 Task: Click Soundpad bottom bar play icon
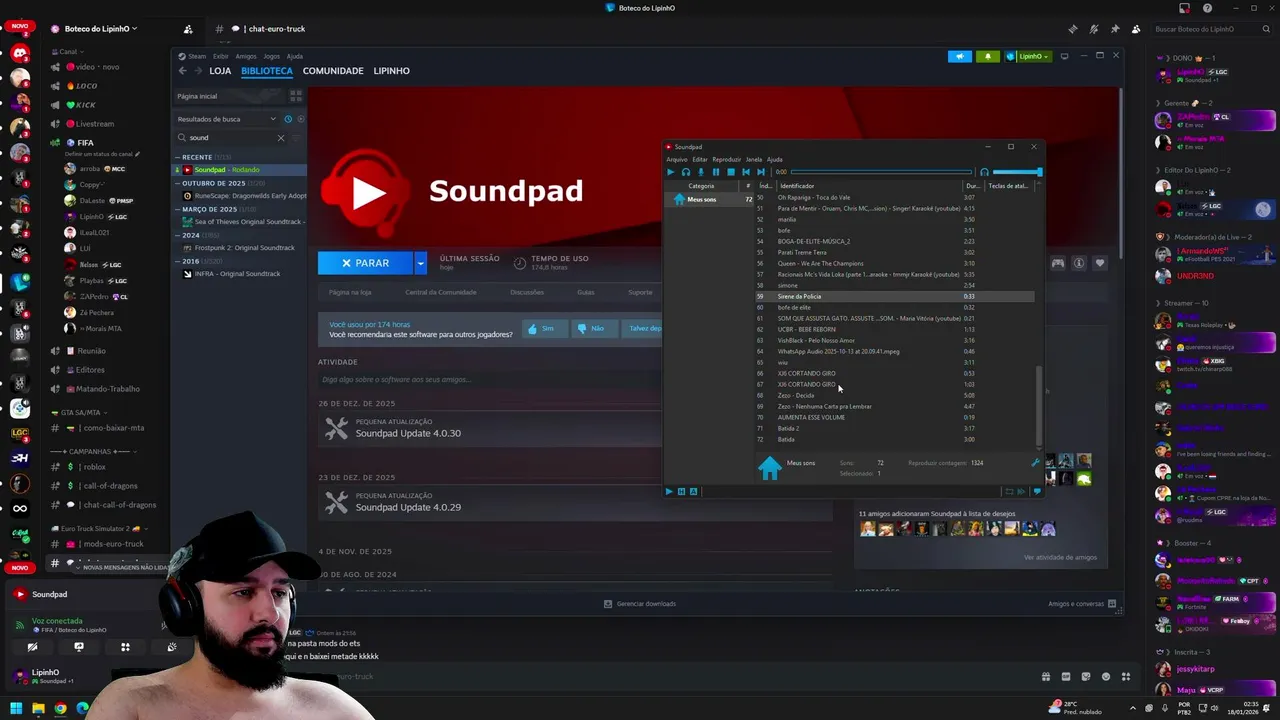pyautogui.click(x=669, y=491)
